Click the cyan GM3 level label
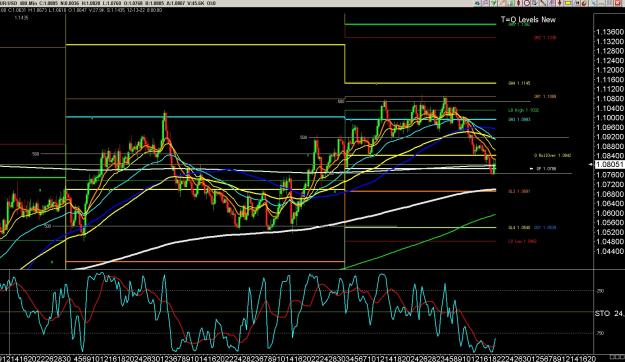This screenshot has height=362, width=625. [x=519, y=119]
